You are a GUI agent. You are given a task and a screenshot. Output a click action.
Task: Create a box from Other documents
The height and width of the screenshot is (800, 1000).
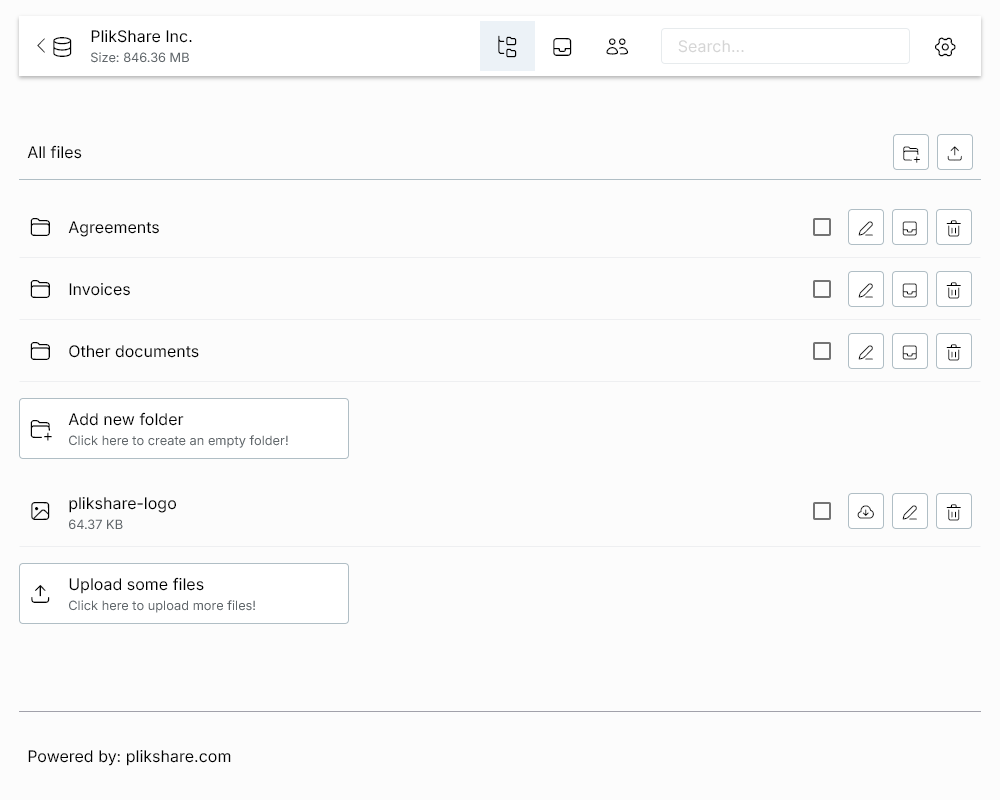coord(910,351)
